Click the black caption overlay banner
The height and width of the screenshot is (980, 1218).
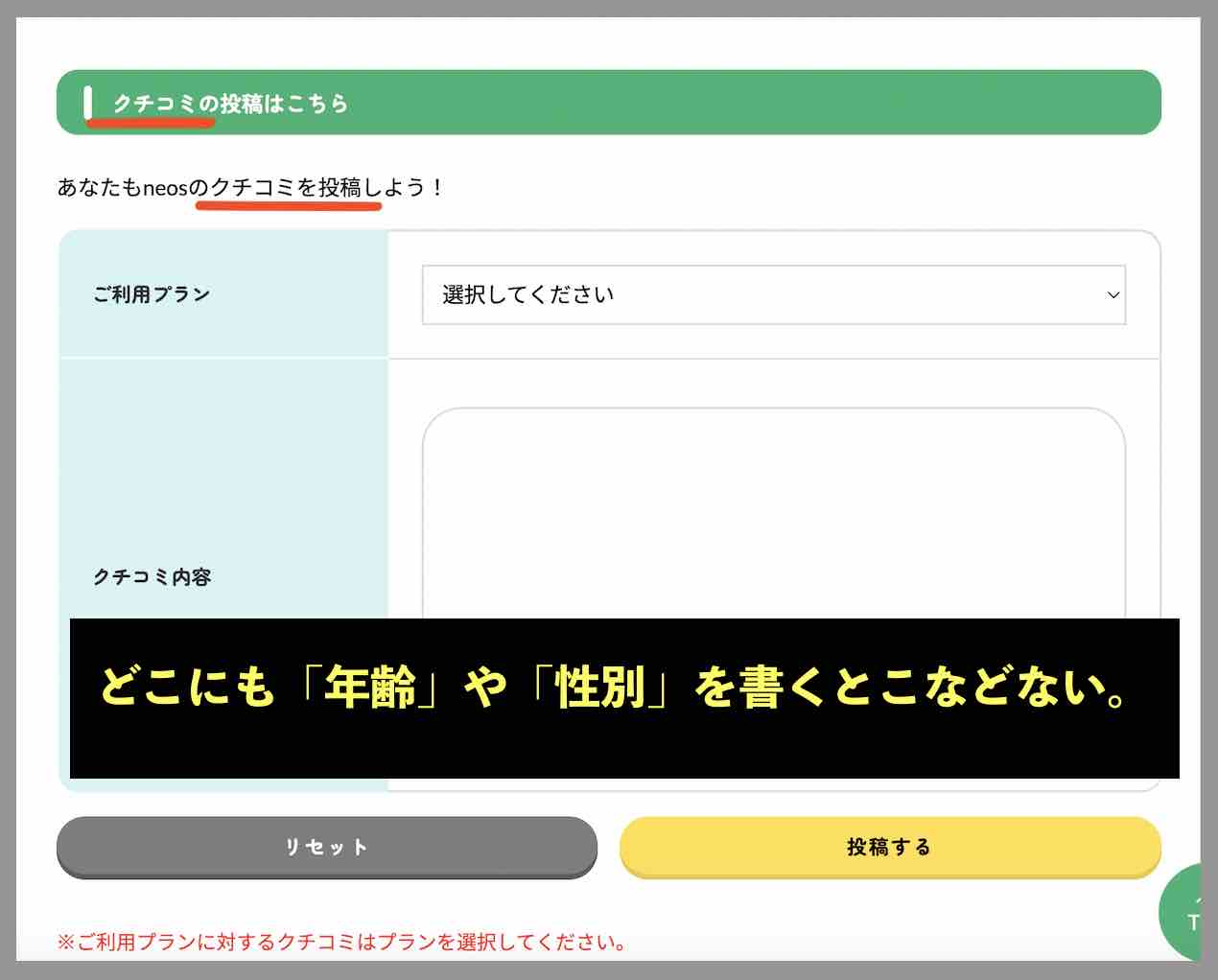coord(622,698)
